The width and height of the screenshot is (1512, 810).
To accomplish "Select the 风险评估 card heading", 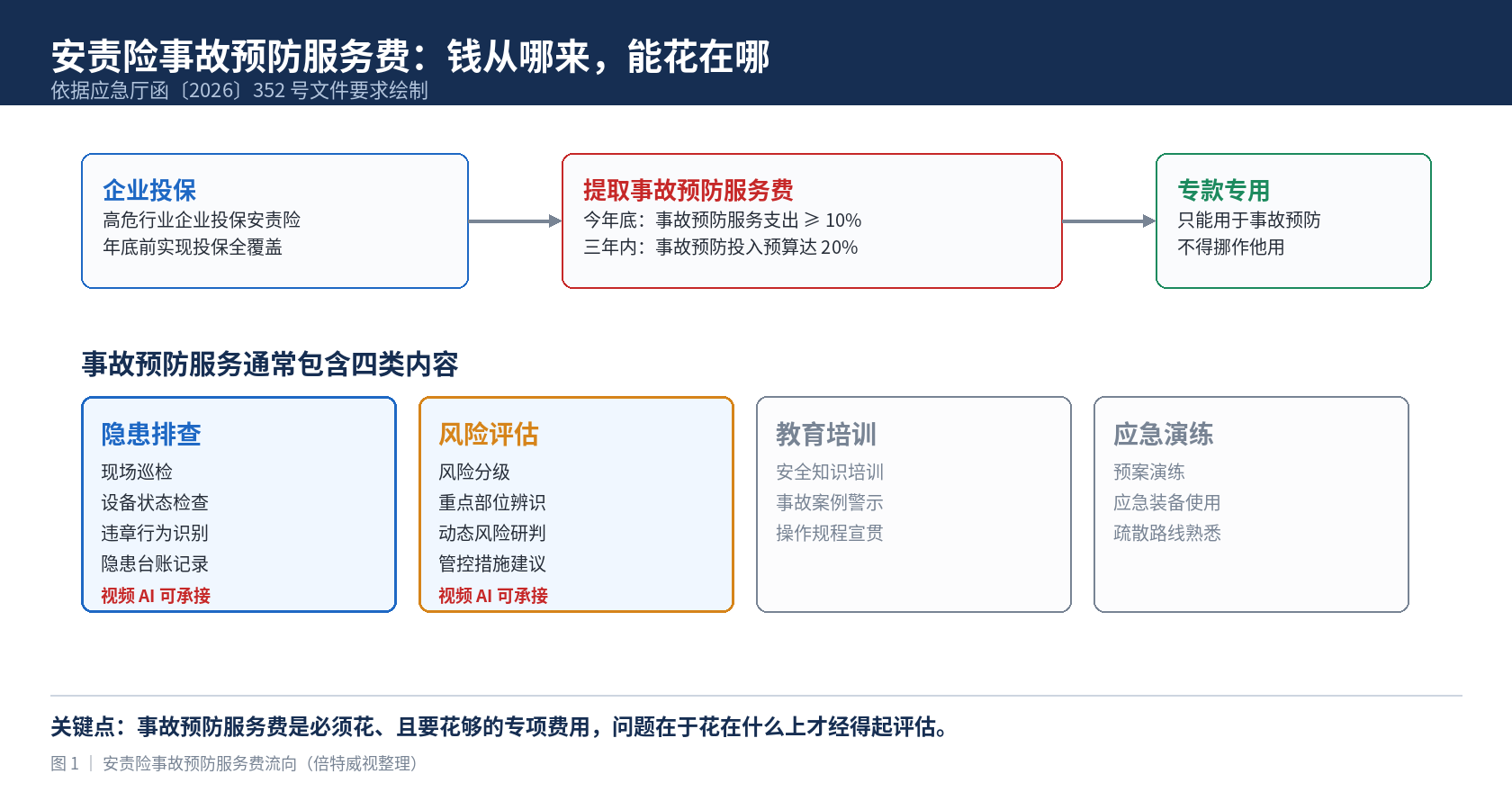I will (x=489, y=434).
